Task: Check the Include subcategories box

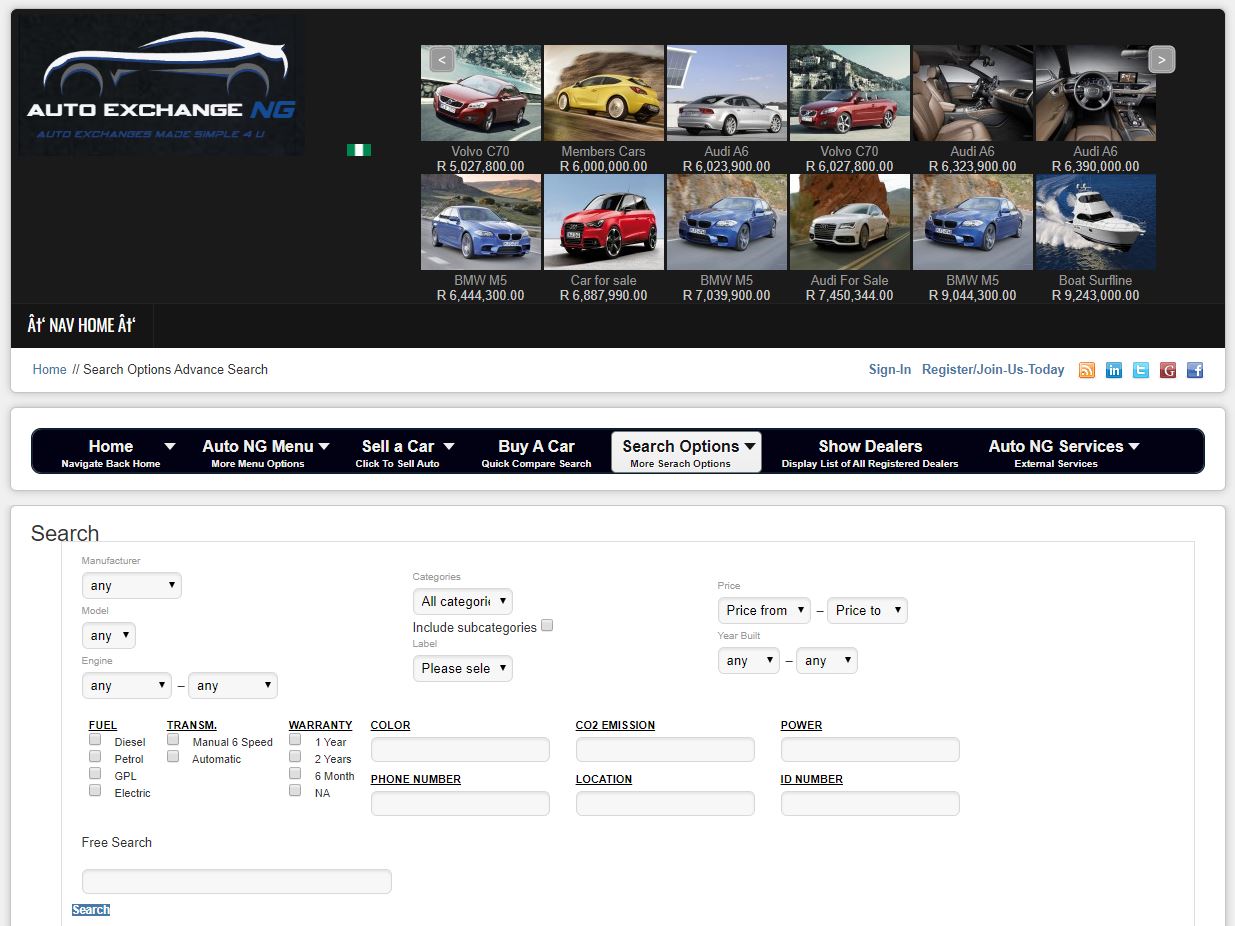Action: [x=547, y=626]
